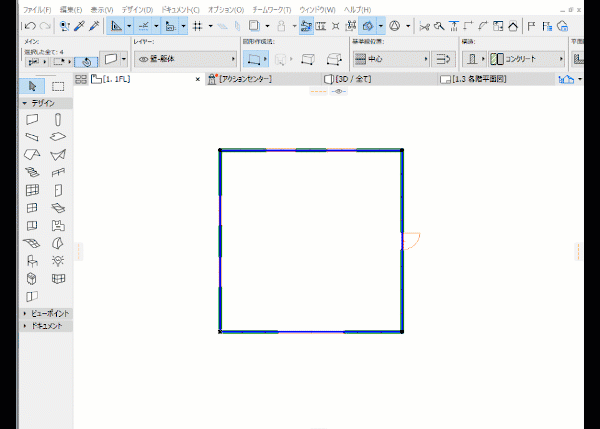Select the Arrow selection tool

click(32, 86)
